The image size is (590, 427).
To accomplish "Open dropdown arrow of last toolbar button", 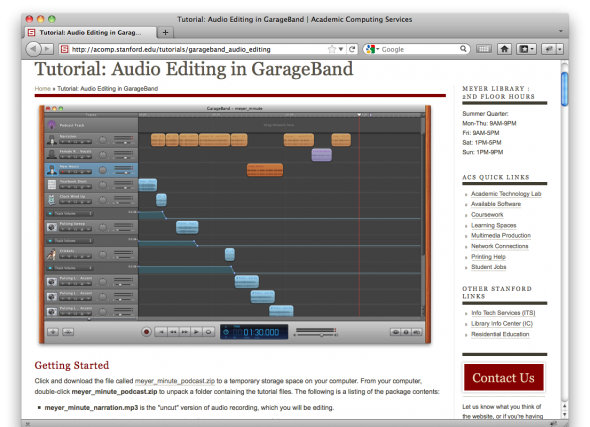I will coord(560,49).
